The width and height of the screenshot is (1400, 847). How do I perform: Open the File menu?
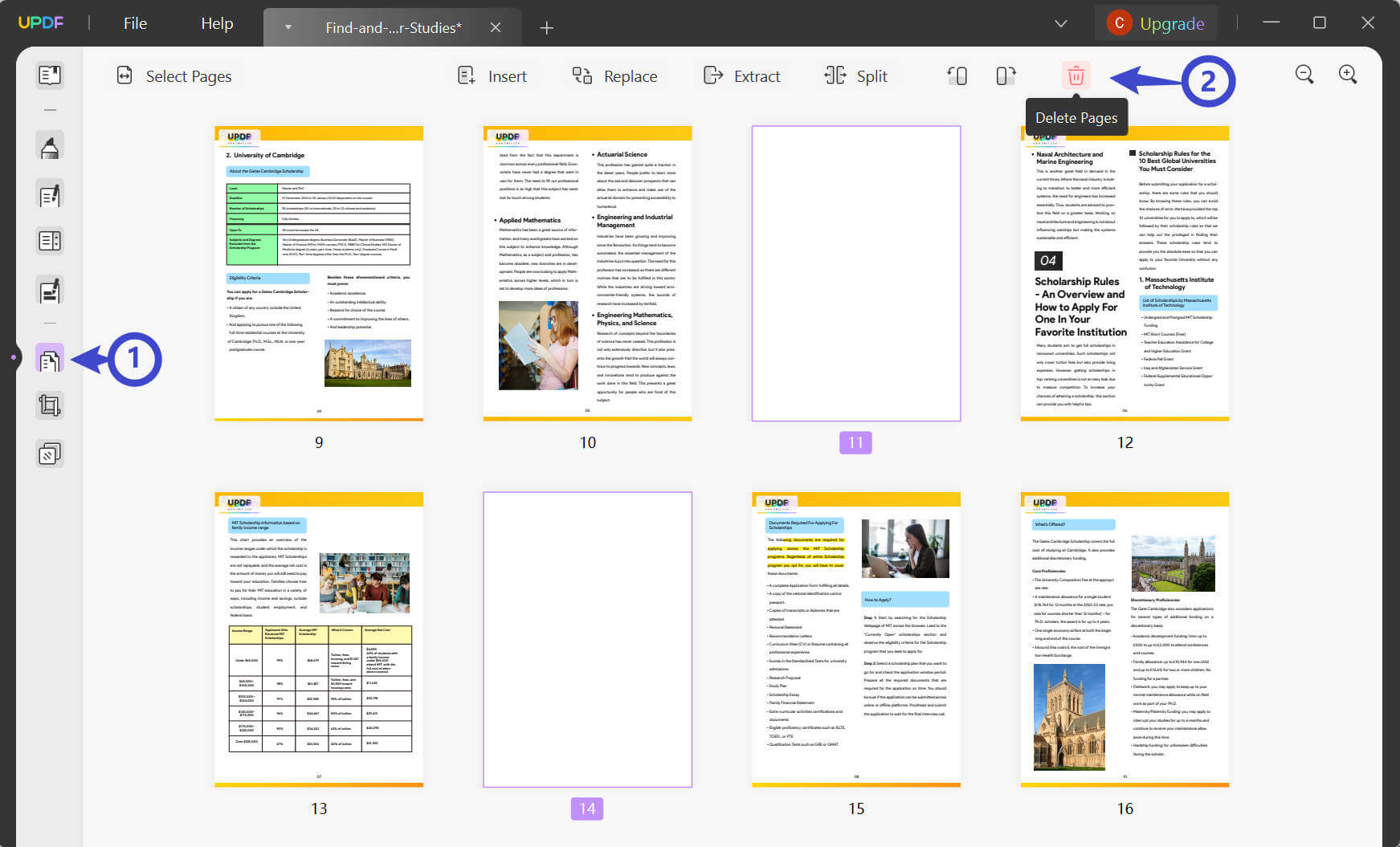135,23
